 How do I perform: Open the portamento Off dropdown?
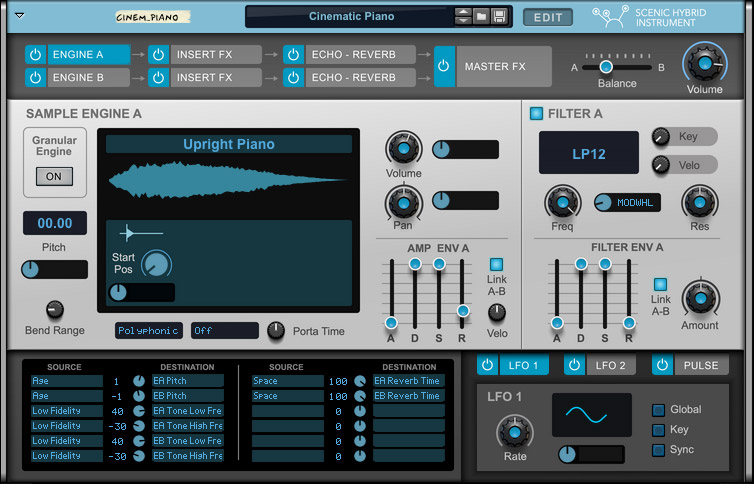click(225, 331)
